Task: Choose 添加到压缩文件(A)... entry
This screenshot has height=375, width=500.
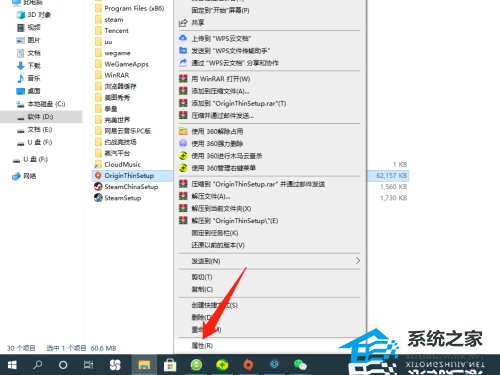Action: (214, 91)
